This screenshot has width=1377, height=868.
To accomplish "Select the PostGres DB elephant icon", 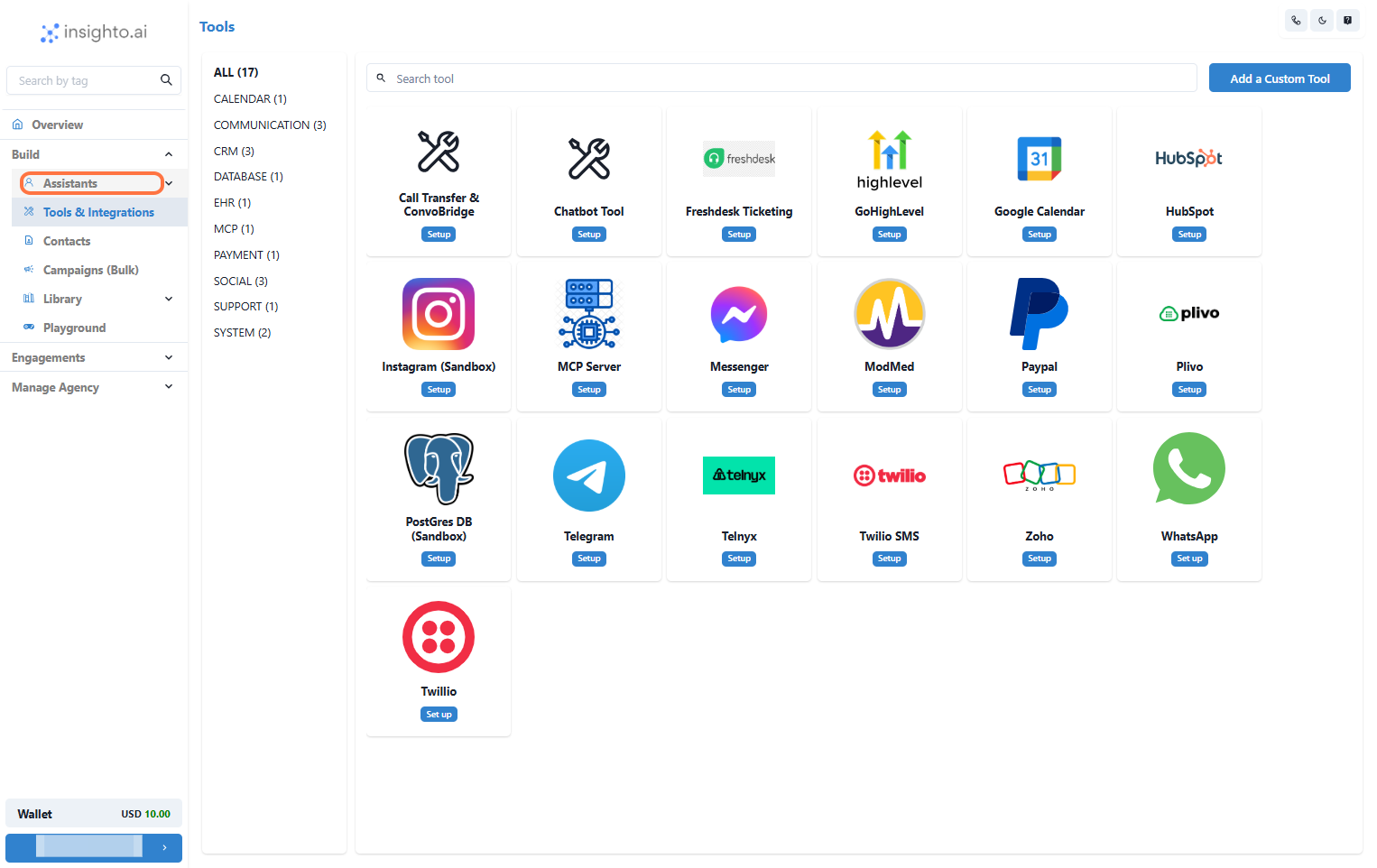I will [439, 469].
